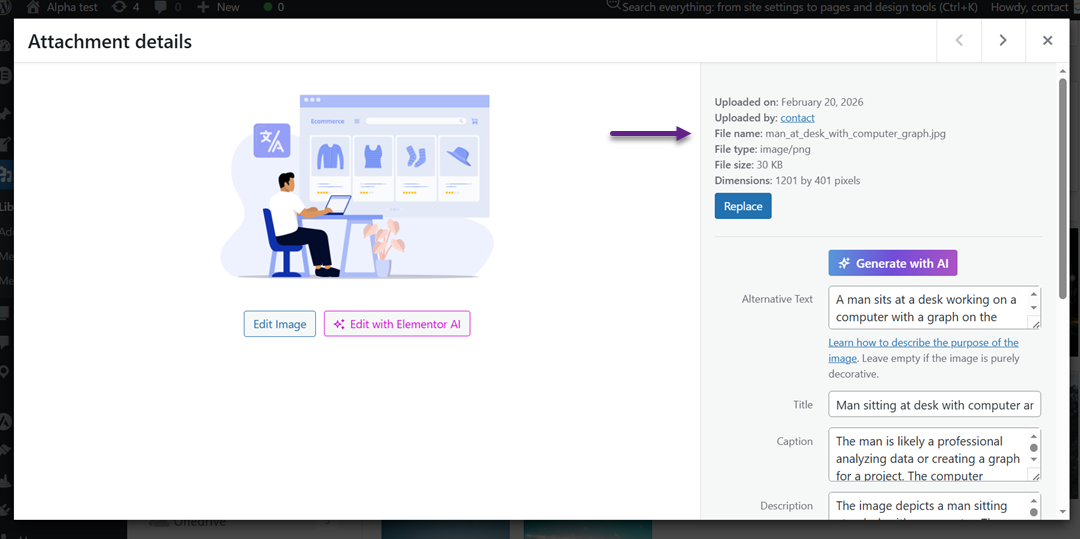Click the dialog scrollbar up arrow
The image size is (1080, 539).
point(1063,70)
